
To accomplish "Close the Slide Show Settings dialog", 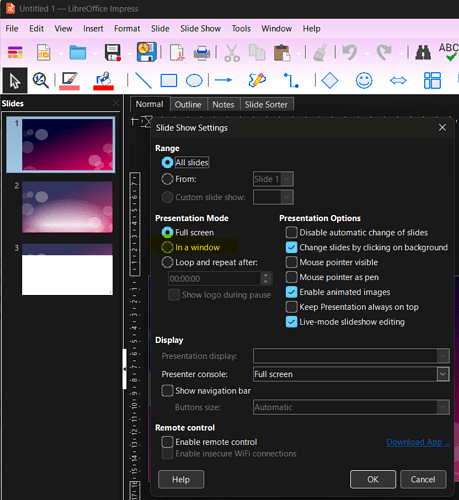I will coord(442,127).
